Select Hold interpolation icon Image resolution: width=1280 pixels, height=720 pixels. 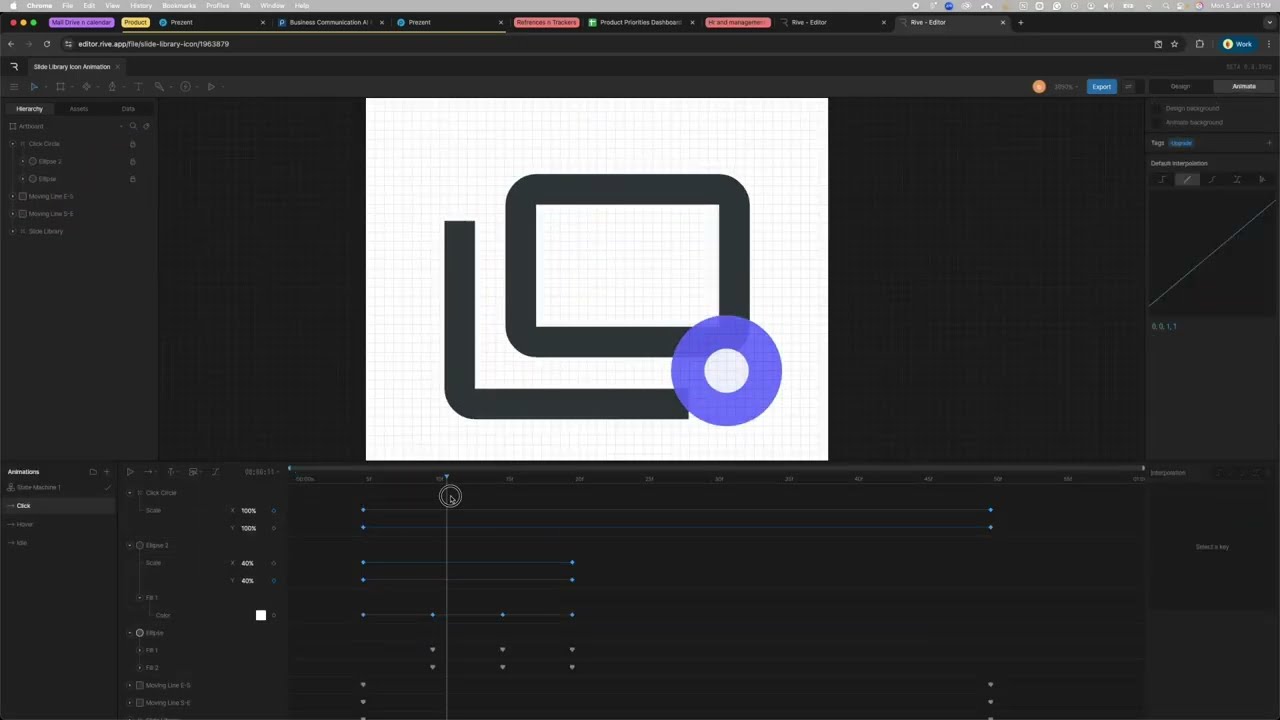(1162, 180)
